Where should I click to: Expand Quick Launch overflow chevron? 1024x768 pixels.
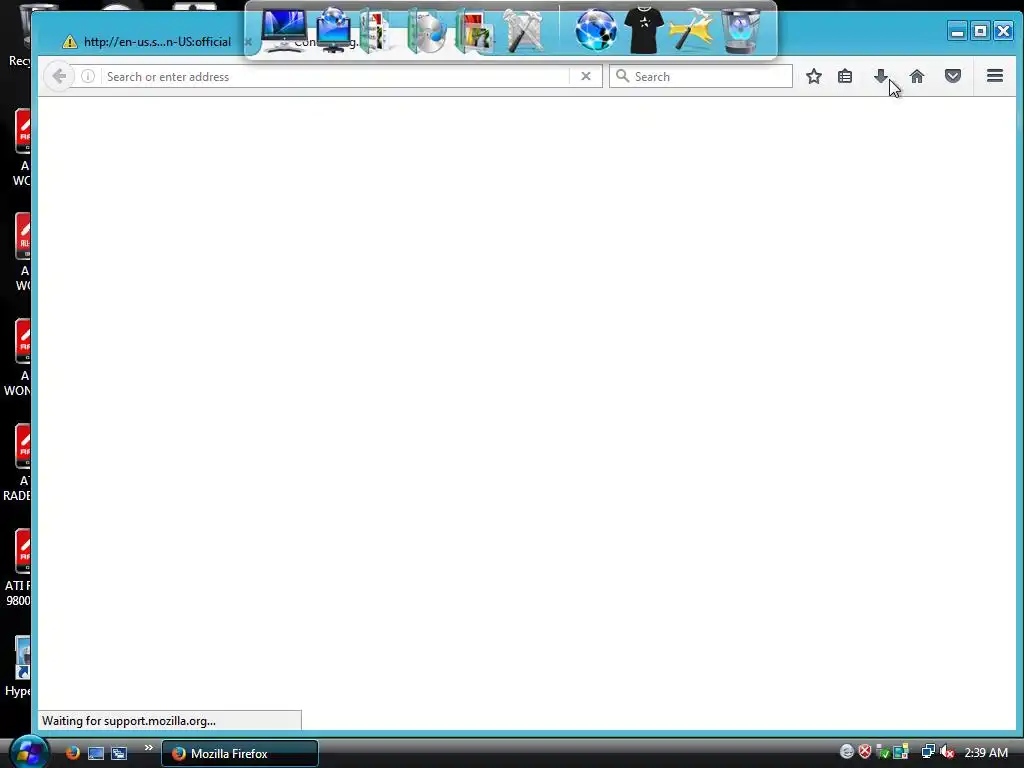tap(148, 748)
